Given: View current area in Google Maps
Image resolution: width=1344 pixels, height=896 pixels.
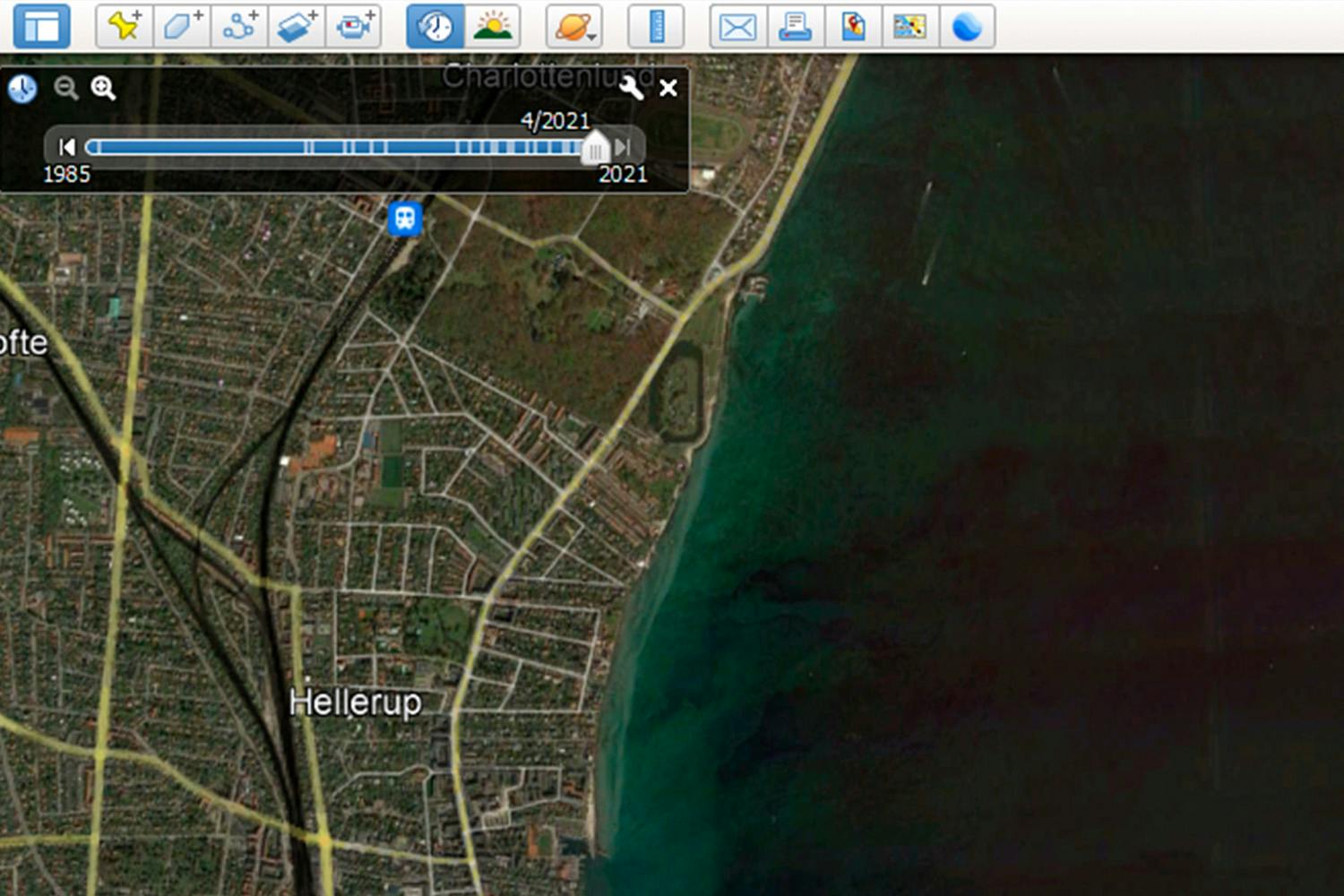Looking at the screenshot, I should pos(910,25).
